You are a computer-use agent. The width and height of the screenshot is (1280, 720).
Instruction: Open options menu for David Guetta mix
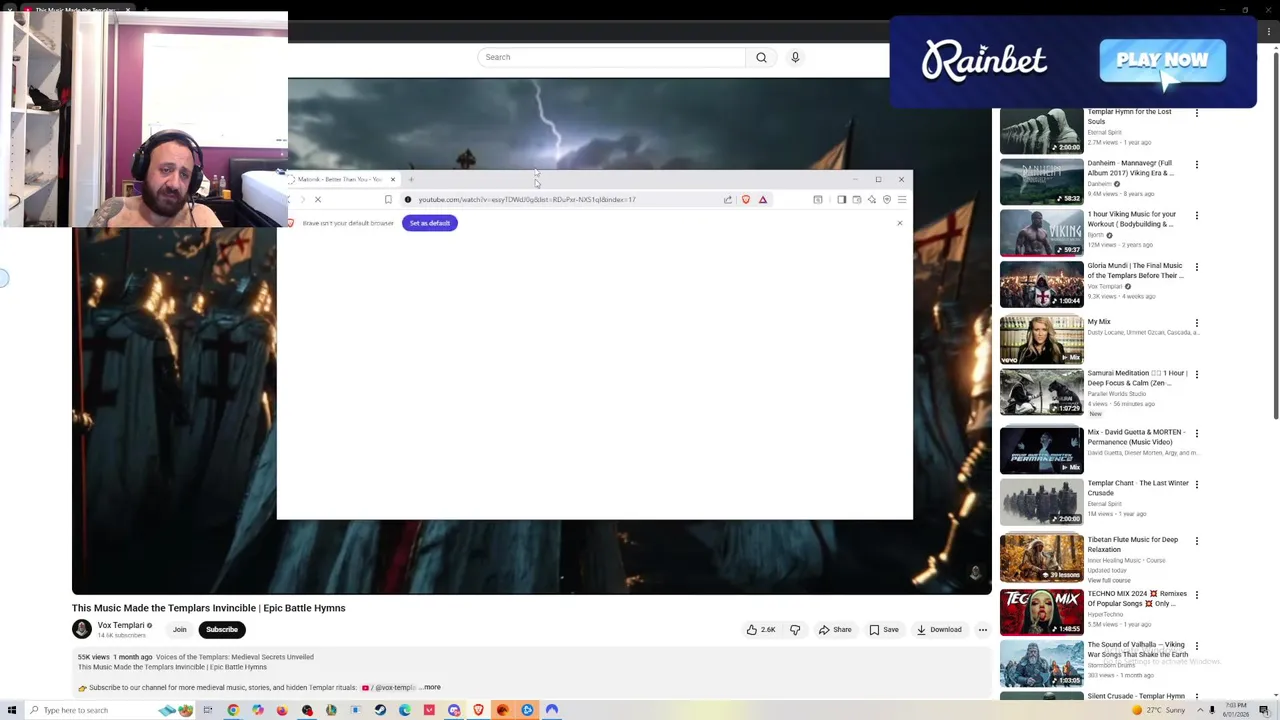coord(1197,433)
